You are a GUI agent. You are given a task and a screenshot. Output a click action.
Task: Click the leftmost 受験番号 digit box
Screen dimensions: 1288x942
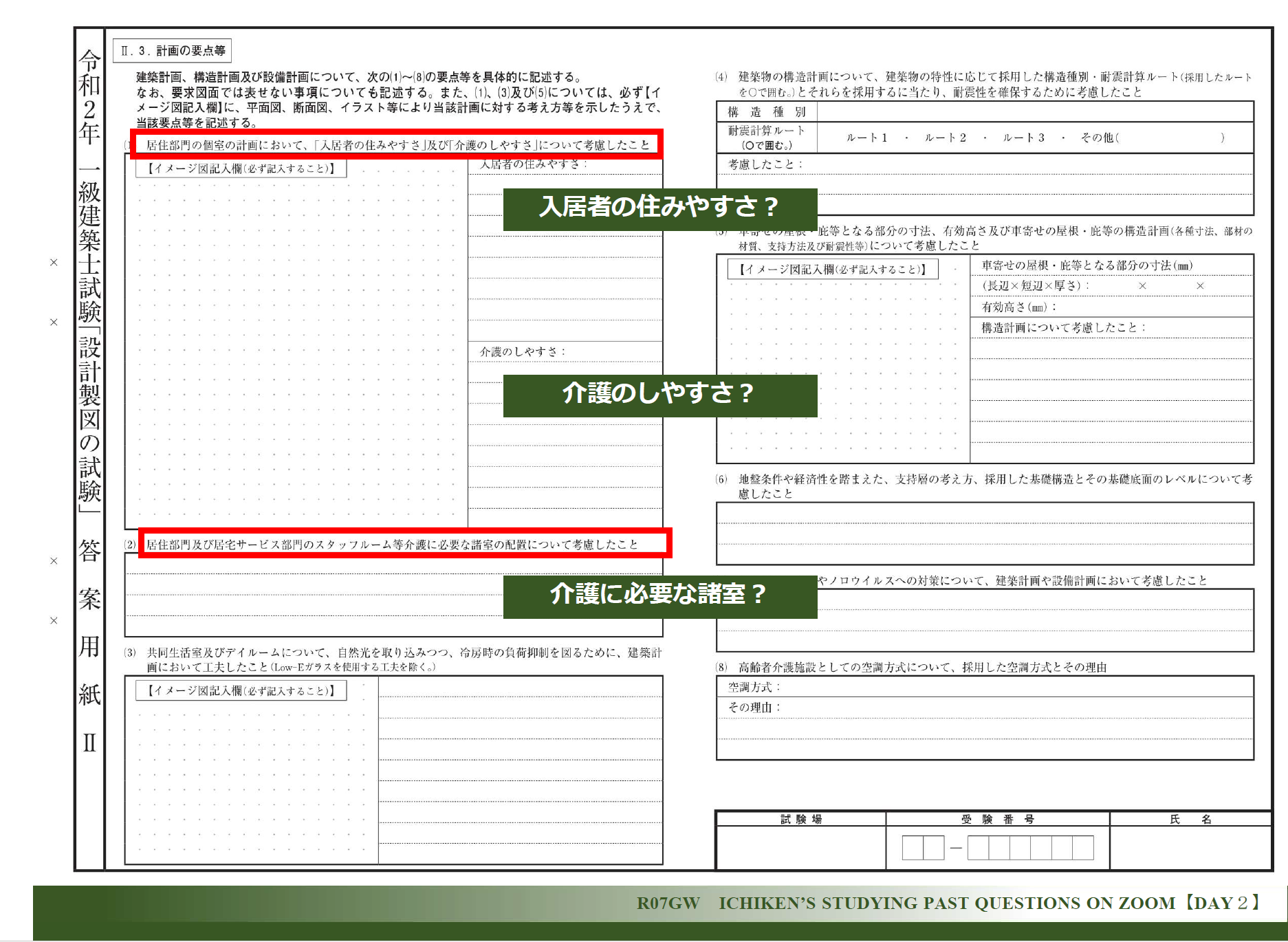[x=913, y=848]
